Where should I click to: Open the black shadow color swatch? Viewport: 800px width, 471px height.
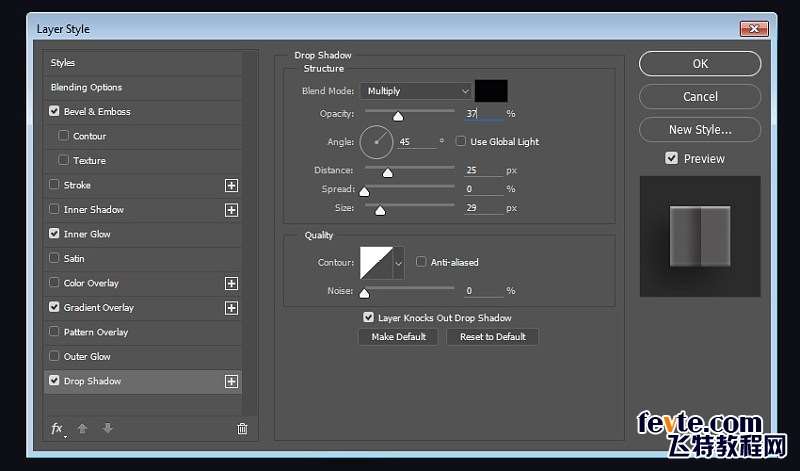tap(491, 91)
